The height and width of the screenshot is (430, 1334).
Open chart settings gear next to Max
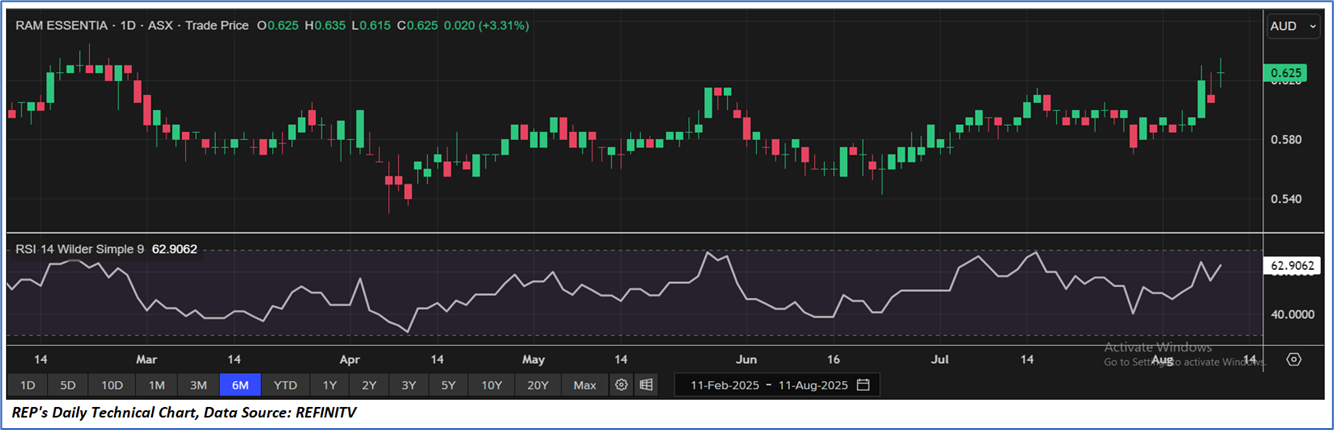point(621,385)
